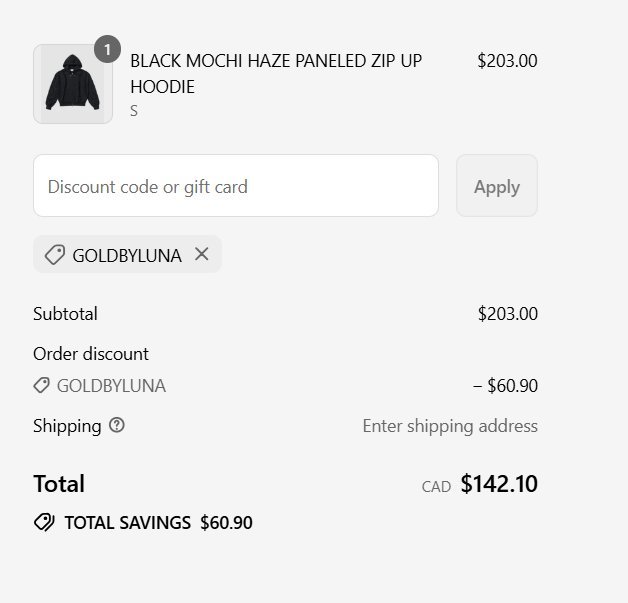Remove the GOLDBYLUNA discount code chip

coord(201,254)
